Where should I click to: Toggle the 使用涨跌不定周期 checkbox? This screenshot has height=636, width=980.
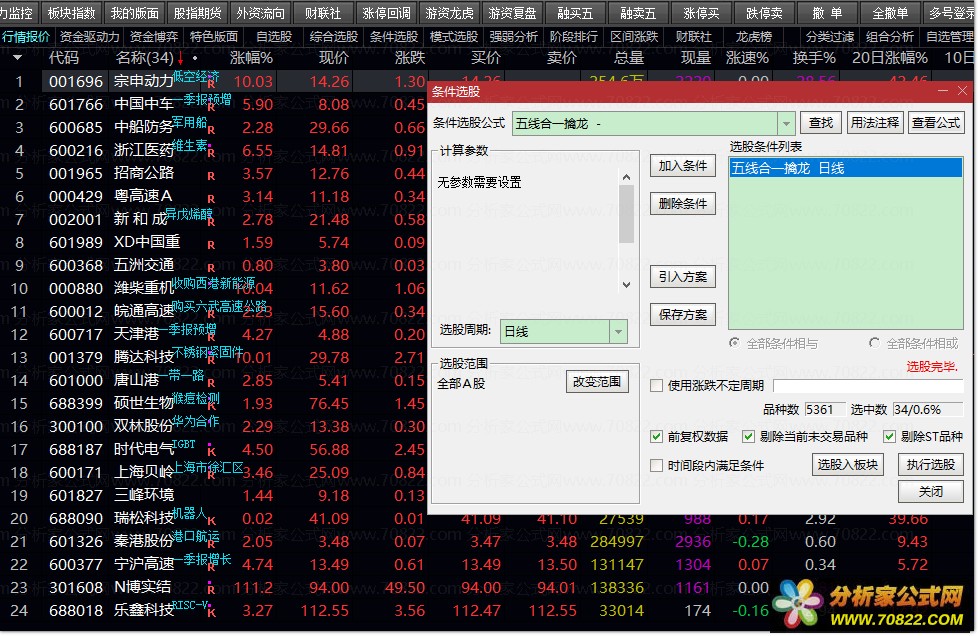point(656,385)
